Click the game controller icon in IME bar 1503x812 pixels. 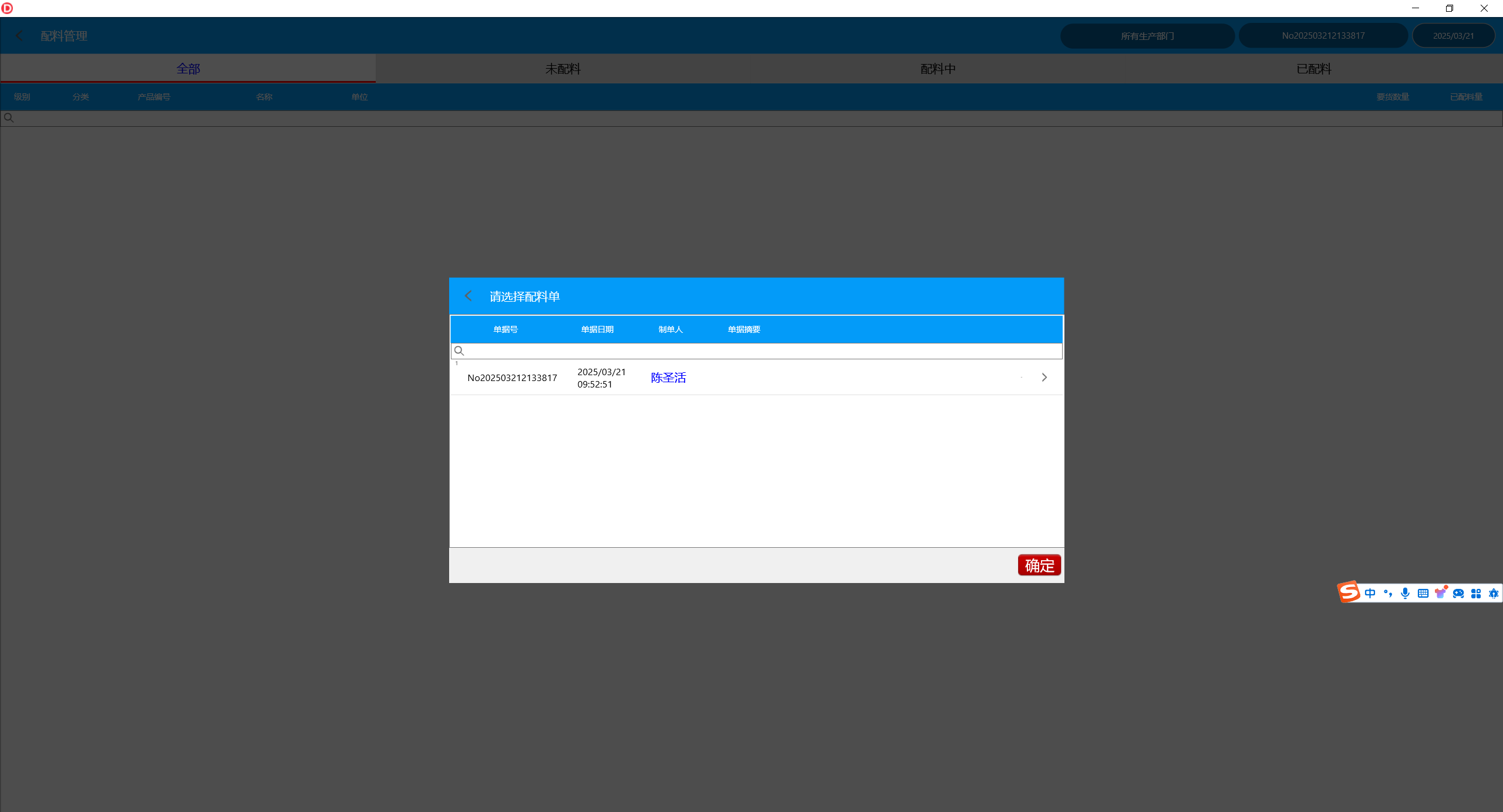click(x=1458, y=593)
